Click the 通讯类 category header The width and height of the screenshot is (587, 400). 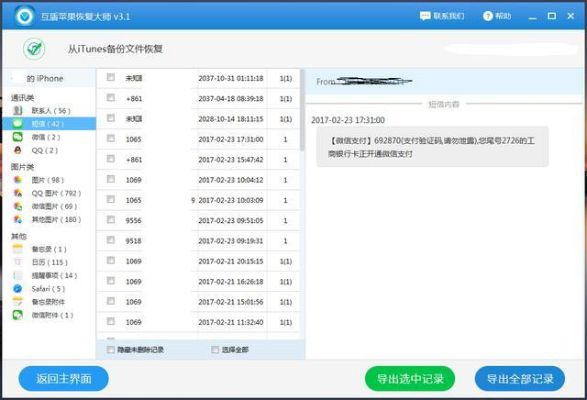[x=22, y=98]
